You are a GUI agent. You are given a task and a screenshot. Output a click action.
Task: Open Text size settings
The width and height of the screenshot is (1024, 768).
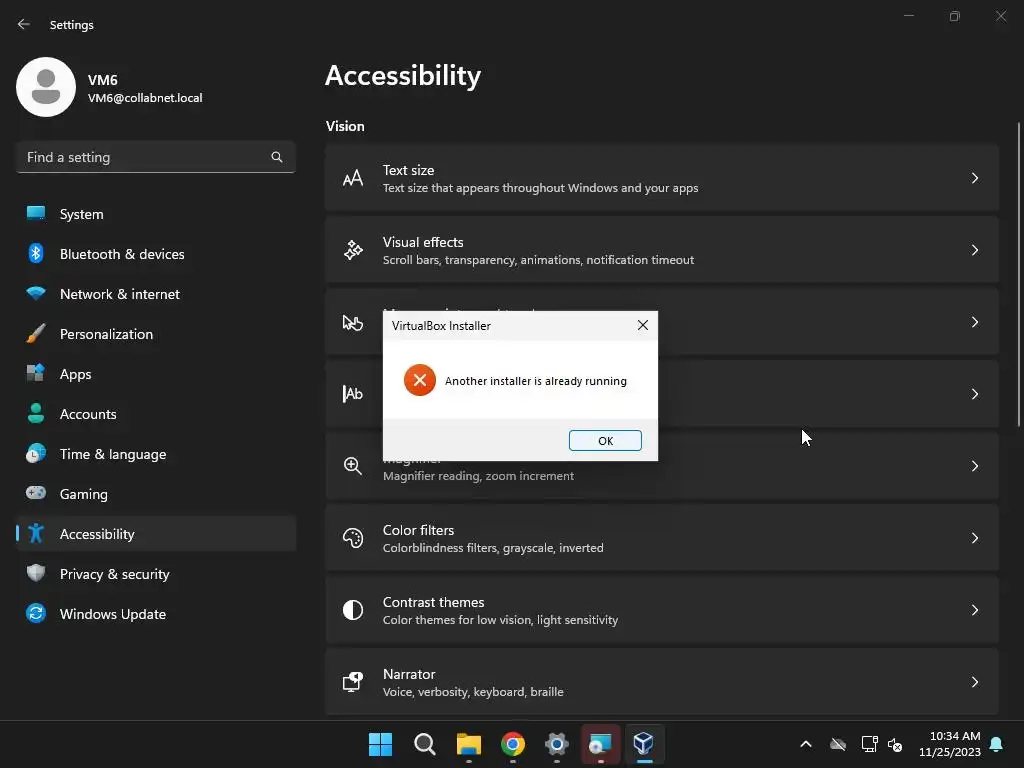[662, 178]
